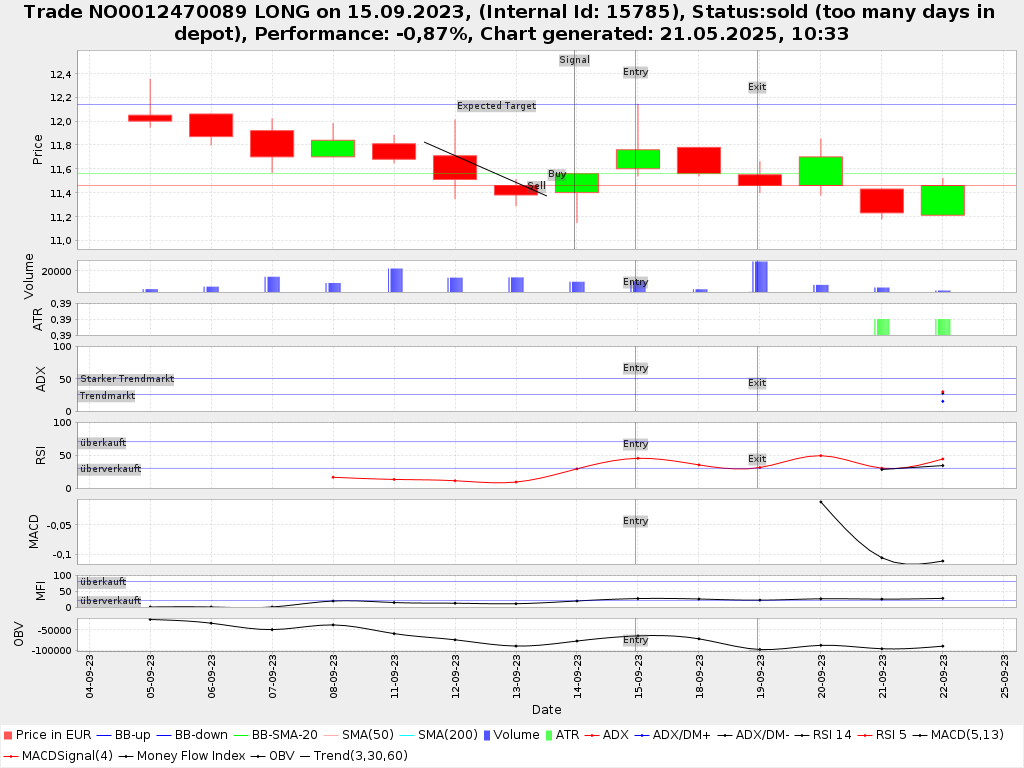Click the Exit marker label in price chart
This screenshot has height=768, width=1024.
757,87
